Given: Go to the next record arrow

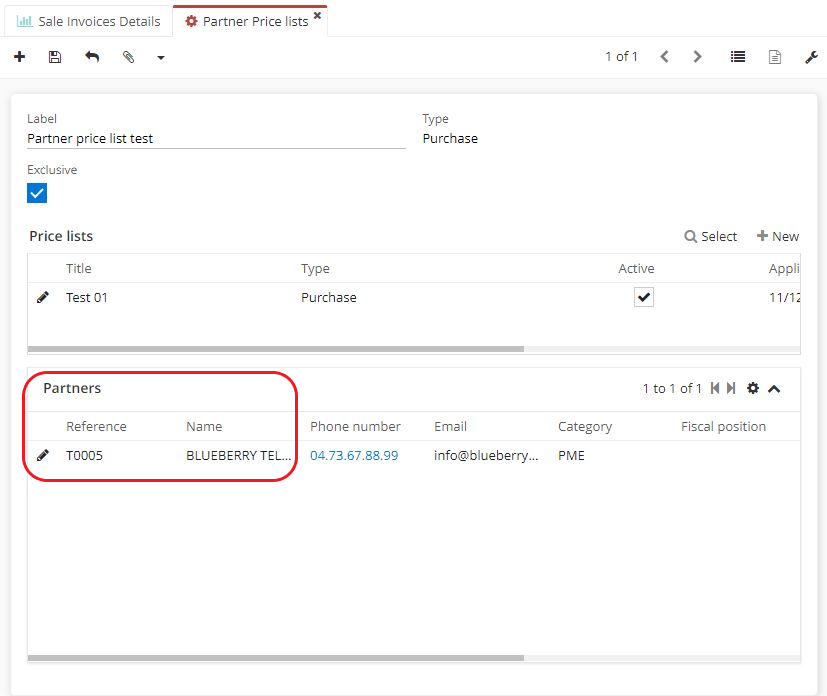Looking at the screenshot, I should click(x=698, y=57).
